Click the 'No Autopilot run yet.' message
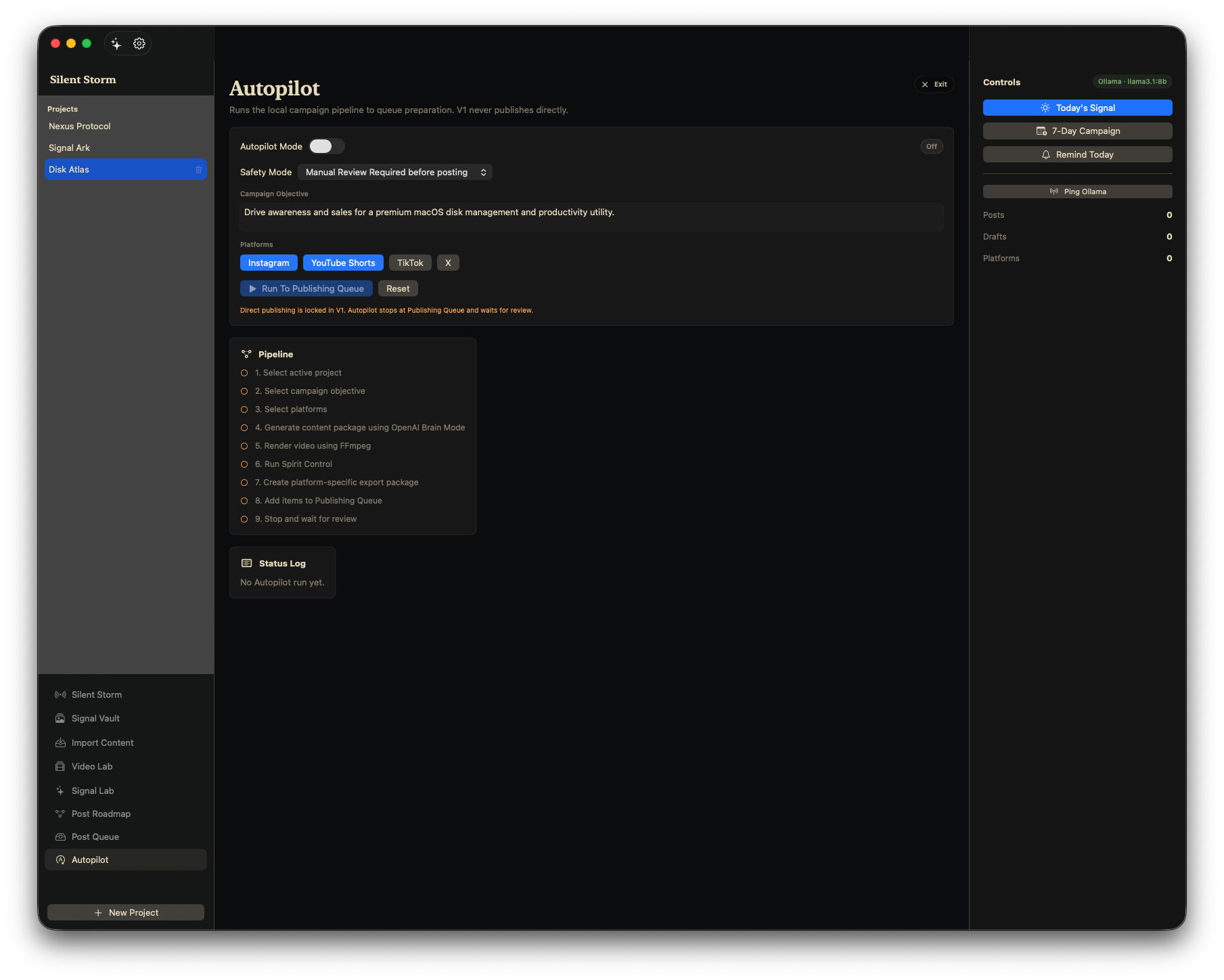Image resolution: width=1224 pixels, height=980 pixels. [282, 583]
